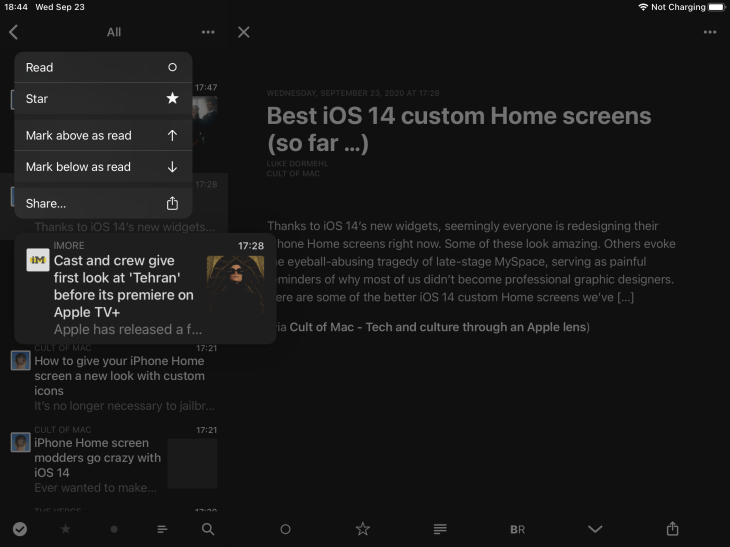Open the article list more options menu
Screen dimensions: 730x547
point(208,32)
